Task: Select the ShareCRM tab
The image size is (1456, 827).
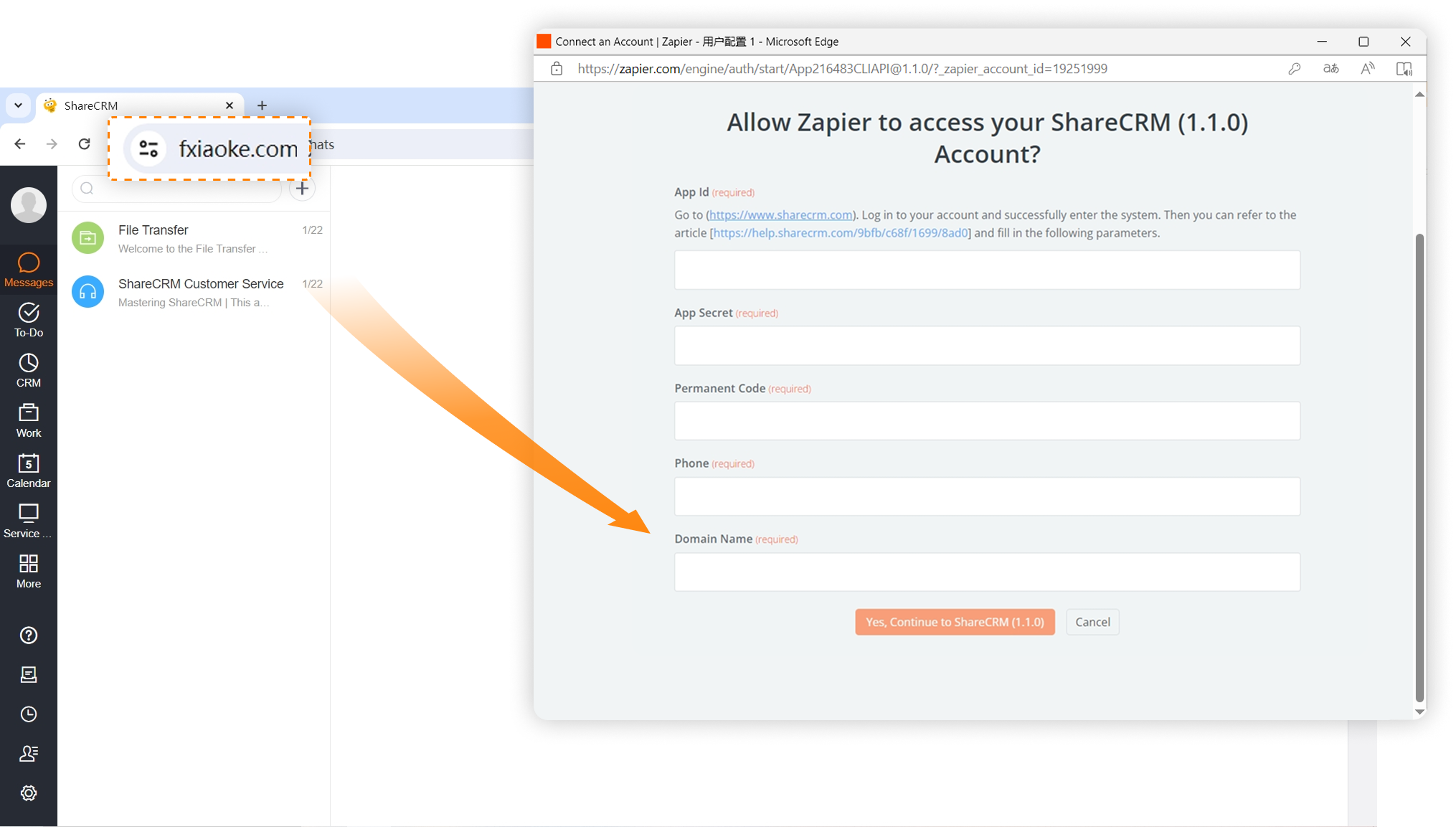Action: [141, 105]
